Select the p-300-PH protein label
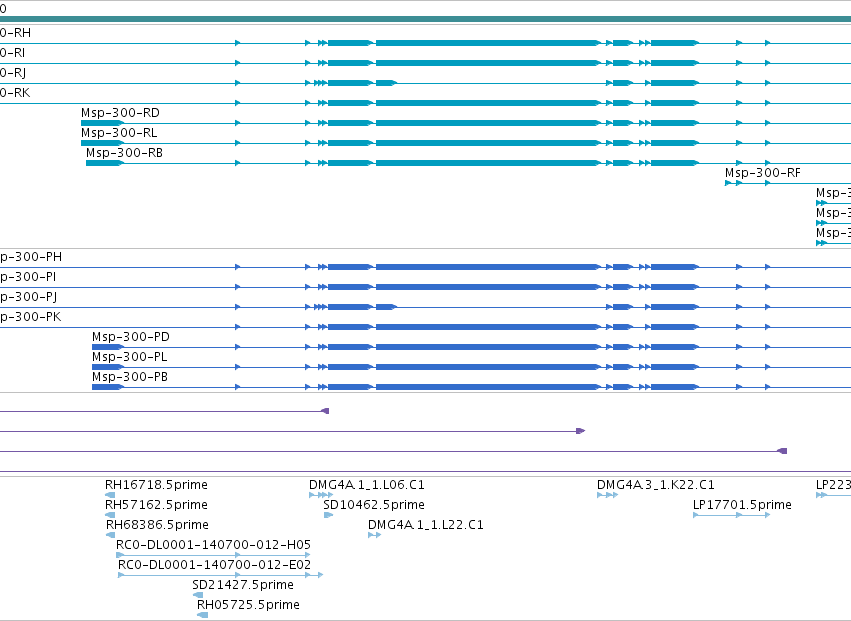The height and width of the screenshot is (621, 851). point(31,257)
